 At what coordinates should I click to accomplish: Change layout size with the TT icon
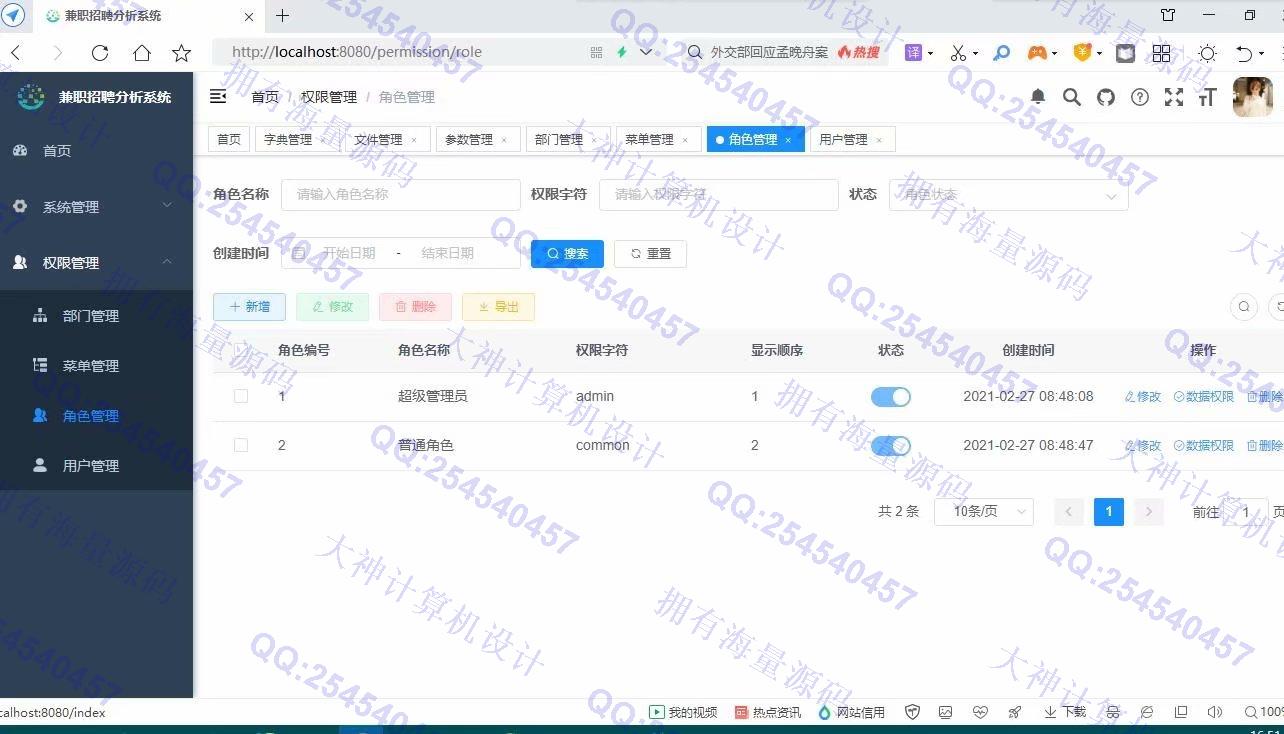pyautogui.click(x=1207, y=97)
